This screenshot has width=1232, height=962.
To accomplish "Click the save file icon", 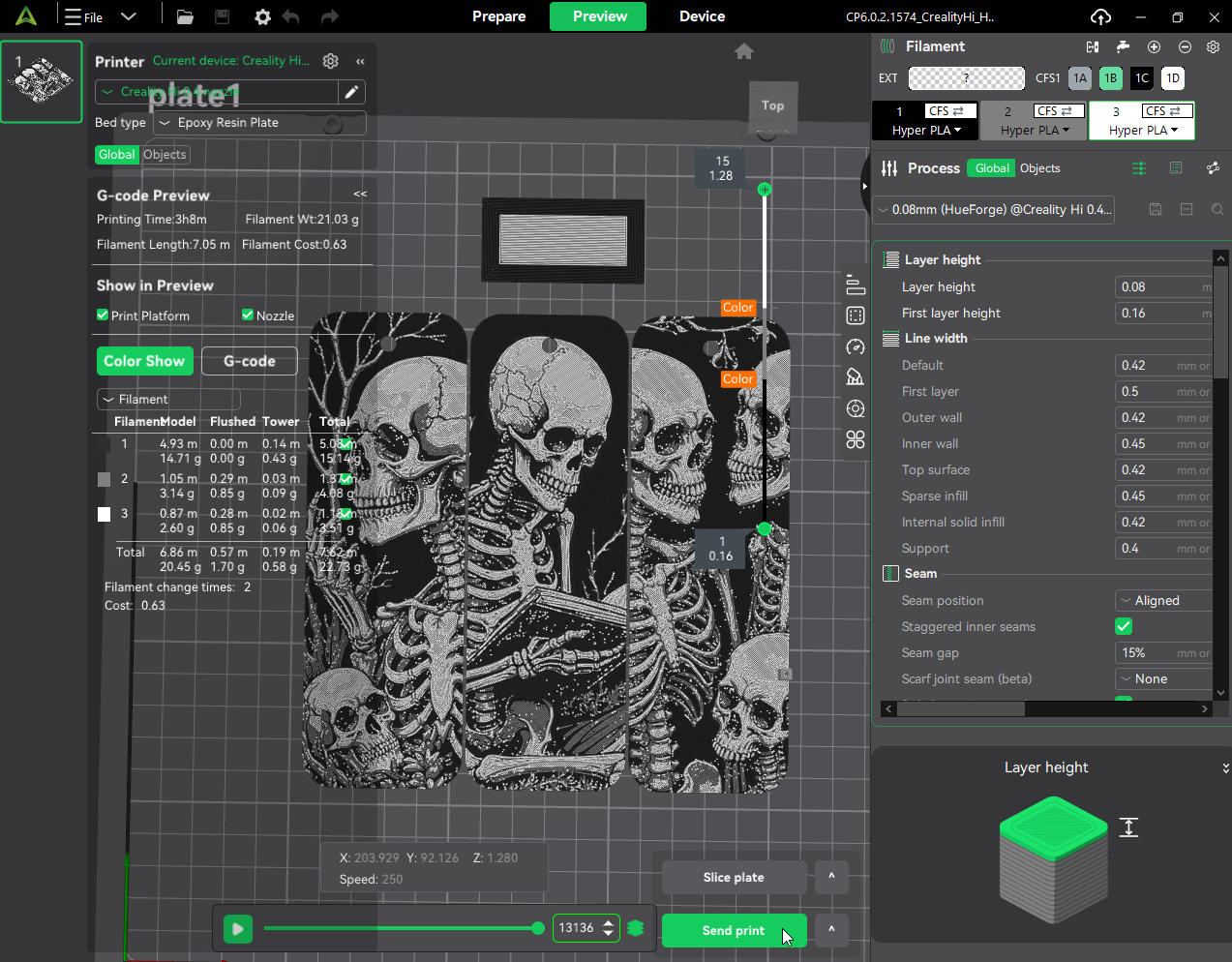I will tap(222, 16).
